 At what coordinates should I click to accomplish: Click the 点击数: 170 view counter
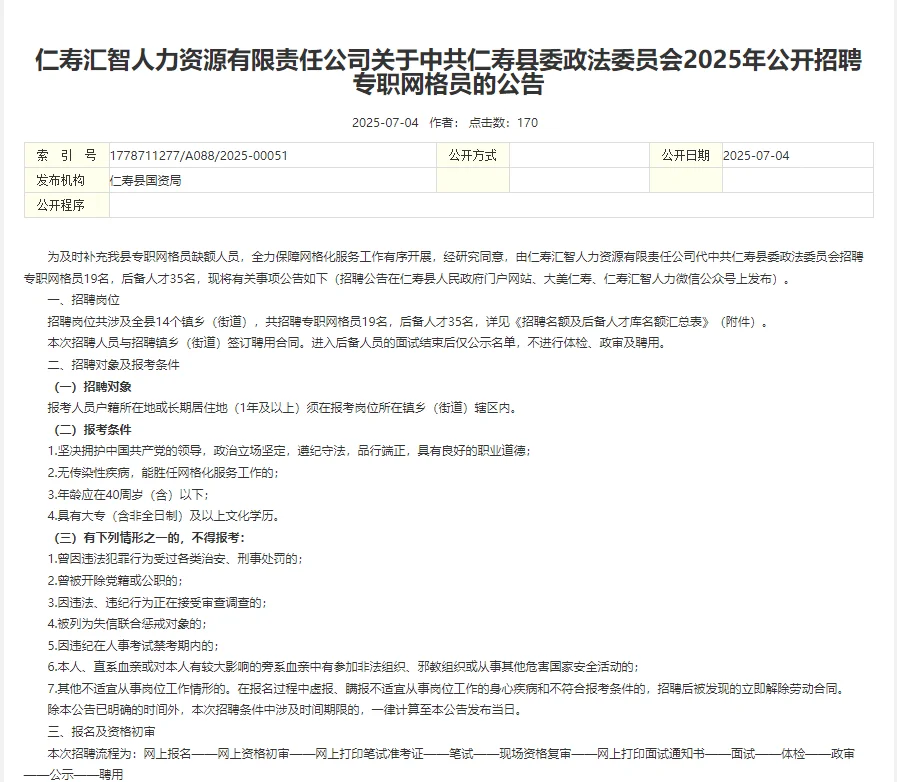[503, 123]
